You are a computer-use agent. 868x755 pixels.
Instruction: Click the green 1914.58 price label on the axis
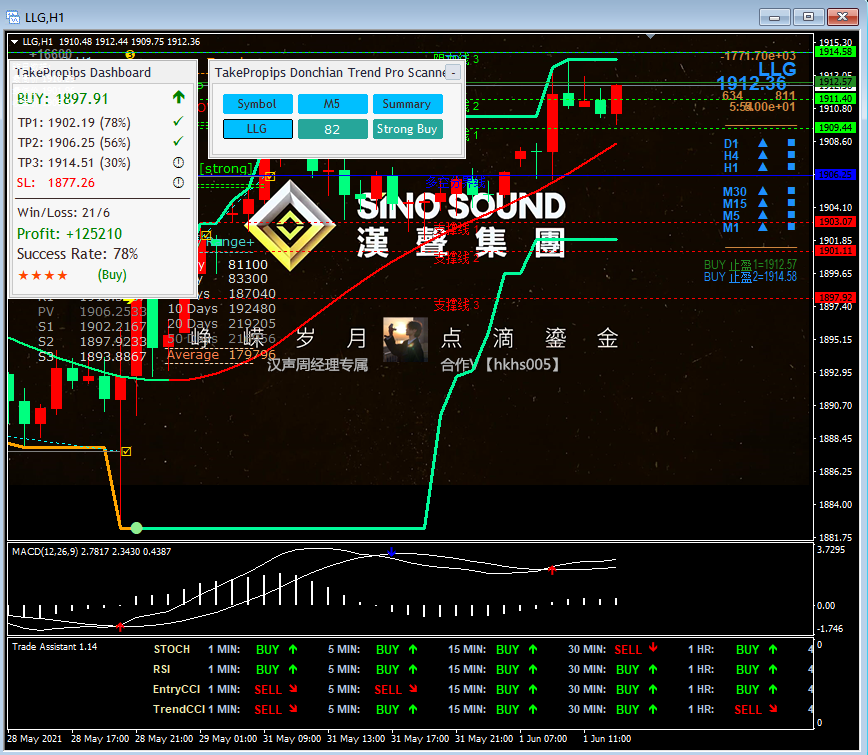(x=835, y=51)
